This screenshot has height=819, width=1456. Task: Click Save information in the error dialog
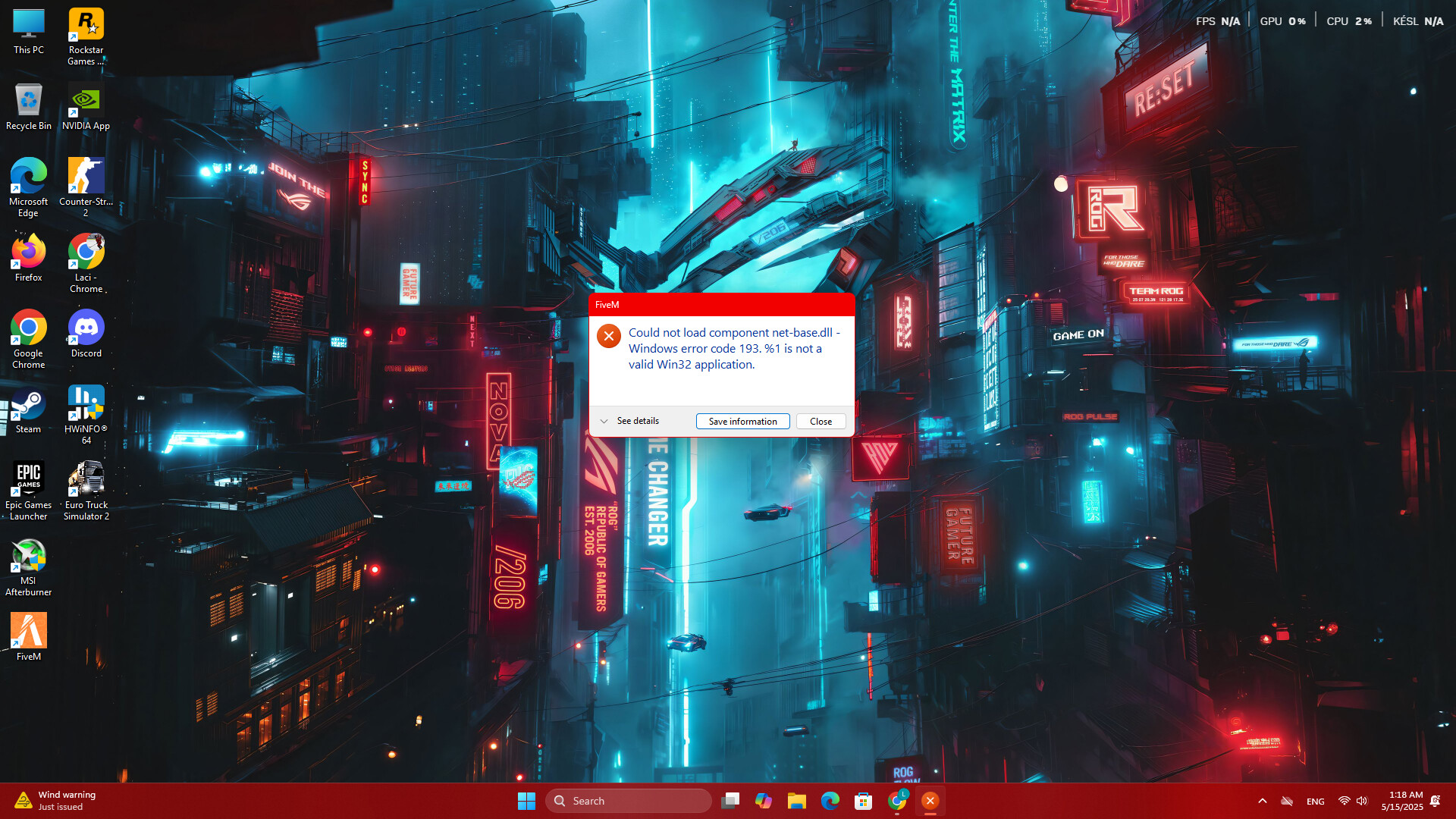[742, 421]
